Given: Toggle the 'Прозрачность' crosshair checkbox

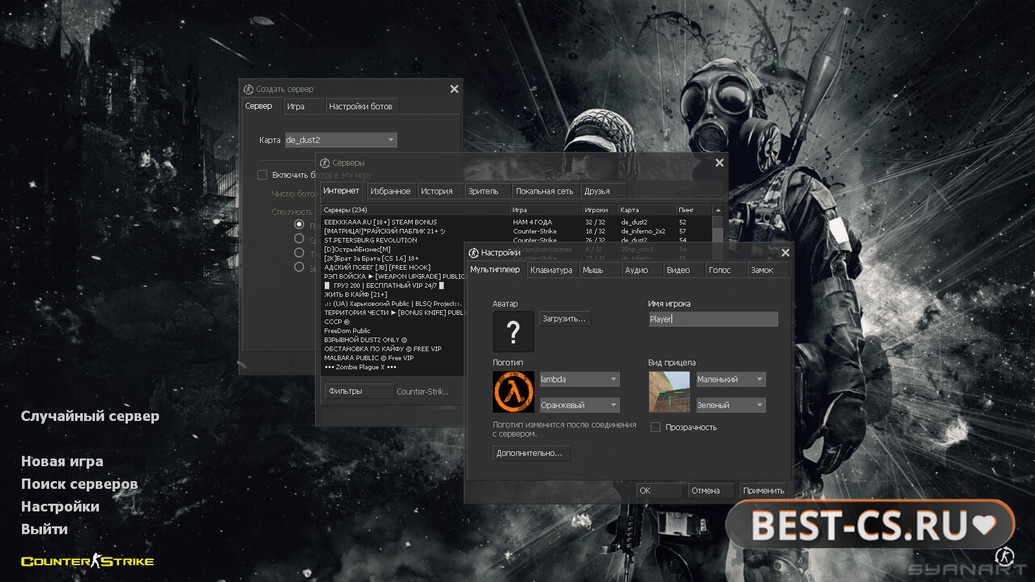Looking at the screenshot, I should click(x=655, y=427).
